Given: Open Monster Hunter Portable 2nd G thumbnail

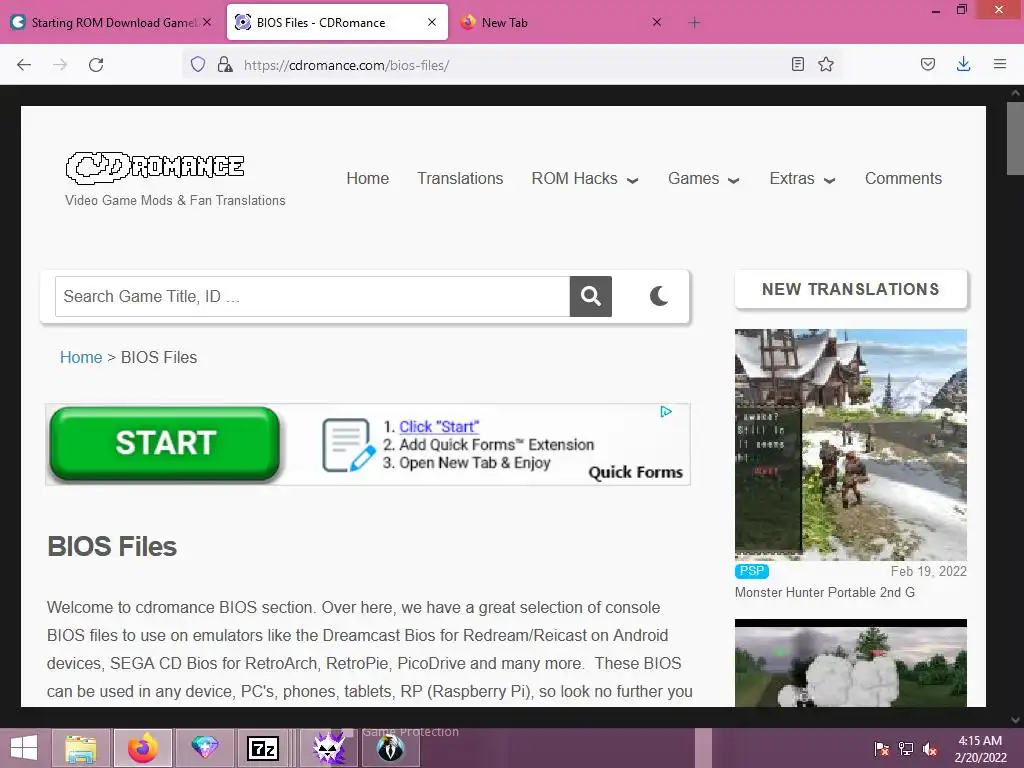Looking at the screenshot, I should pos(850,445).
